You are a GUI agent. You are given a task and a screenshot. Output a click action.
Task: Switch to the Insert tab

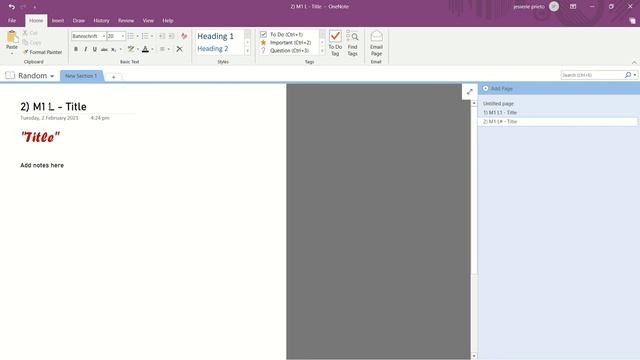(x=58, y=20)
